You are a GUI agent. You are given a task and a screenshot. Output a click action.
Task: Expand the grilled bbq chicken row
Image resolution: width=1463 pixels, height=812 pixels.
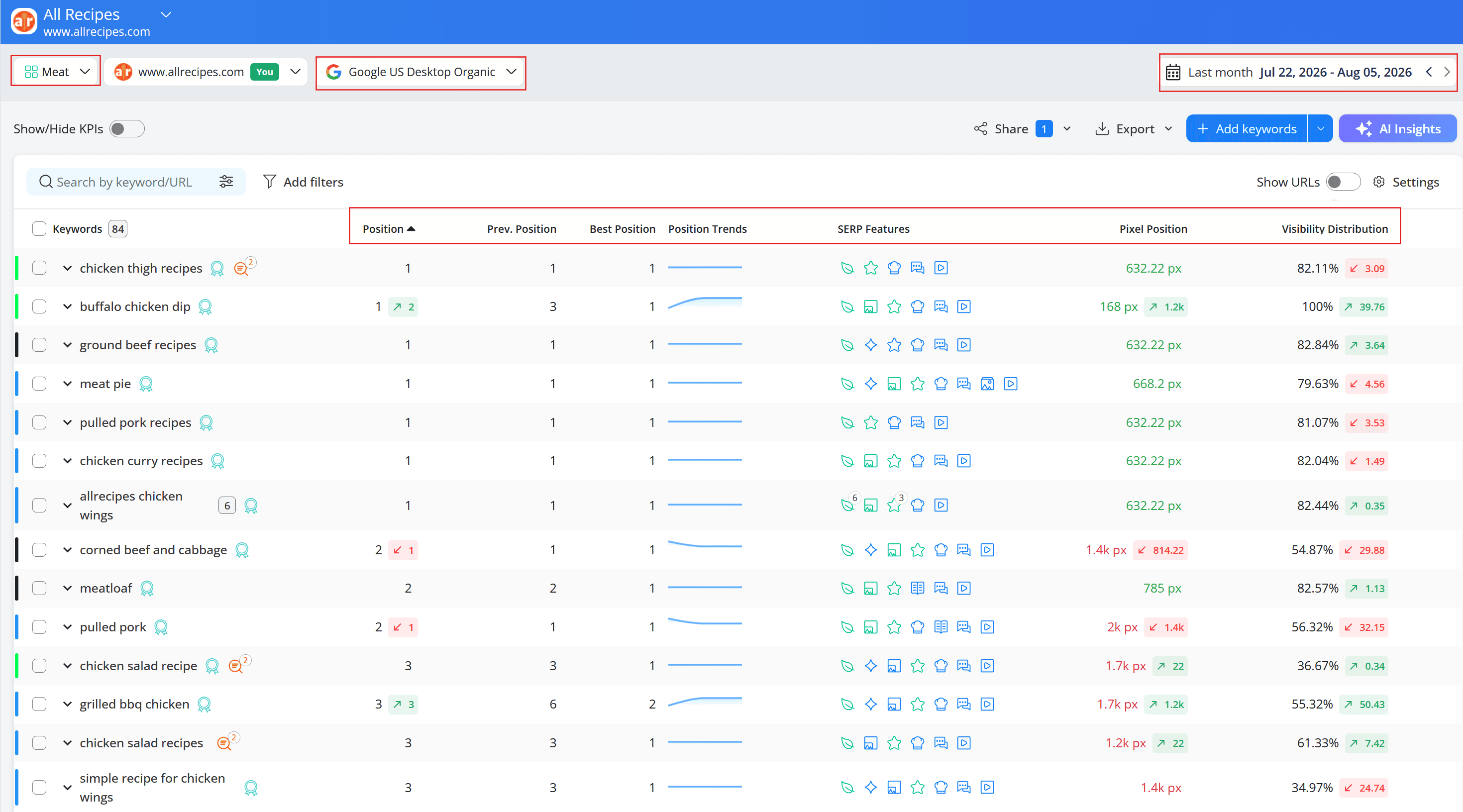(x=67, y=704)
